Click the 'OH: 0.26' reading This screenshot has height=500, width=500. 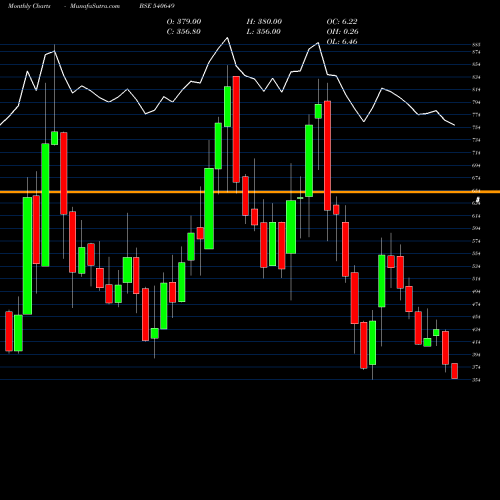(342, 31)
